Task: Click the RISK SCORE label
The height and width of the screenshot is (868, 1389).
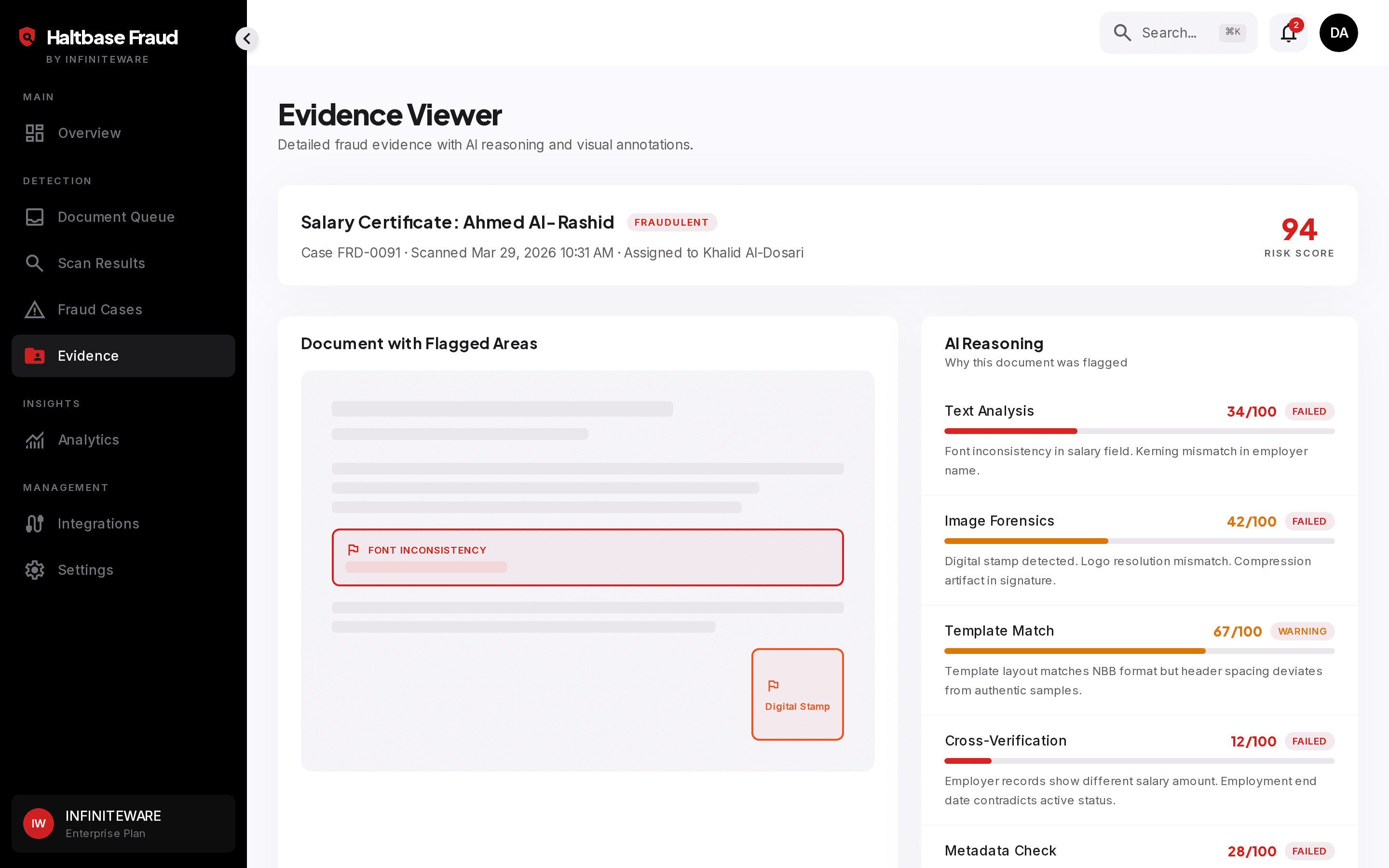Action: coord(1299,253)
